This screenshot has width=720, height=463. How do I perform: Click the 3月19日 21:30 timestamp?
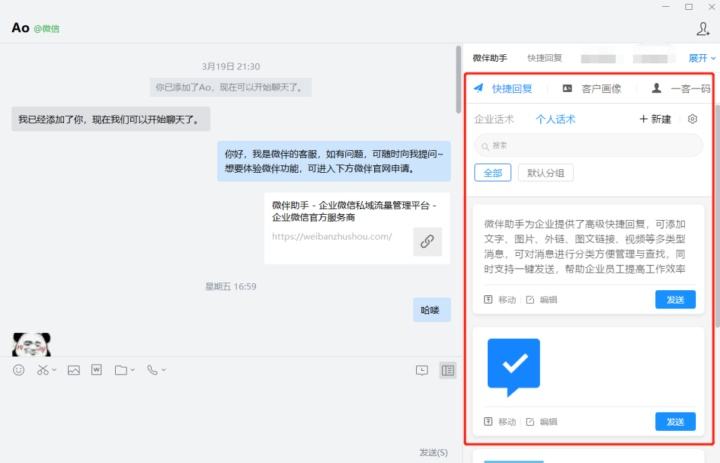(231, 67)
